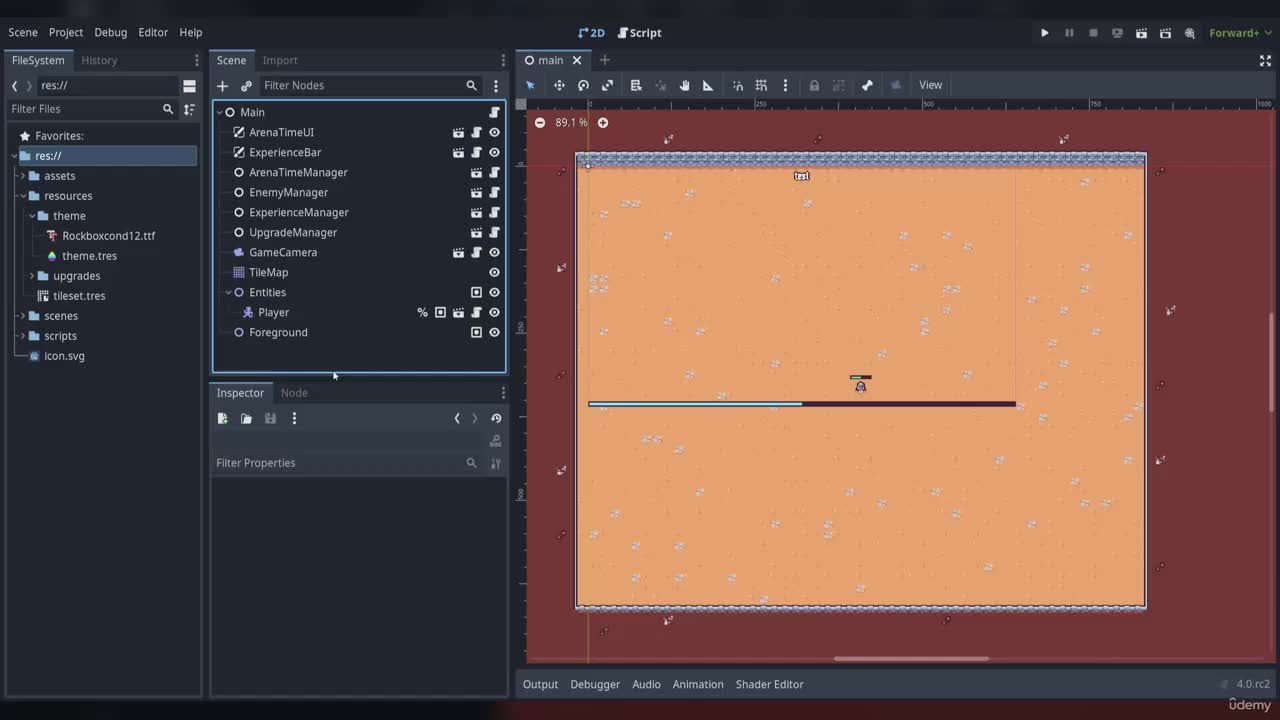Image resolution: width=1280 pixels, height=720 pixels.
Task: Open ArenaTimeUI scene in editor
Action: [x=458, y=132]
